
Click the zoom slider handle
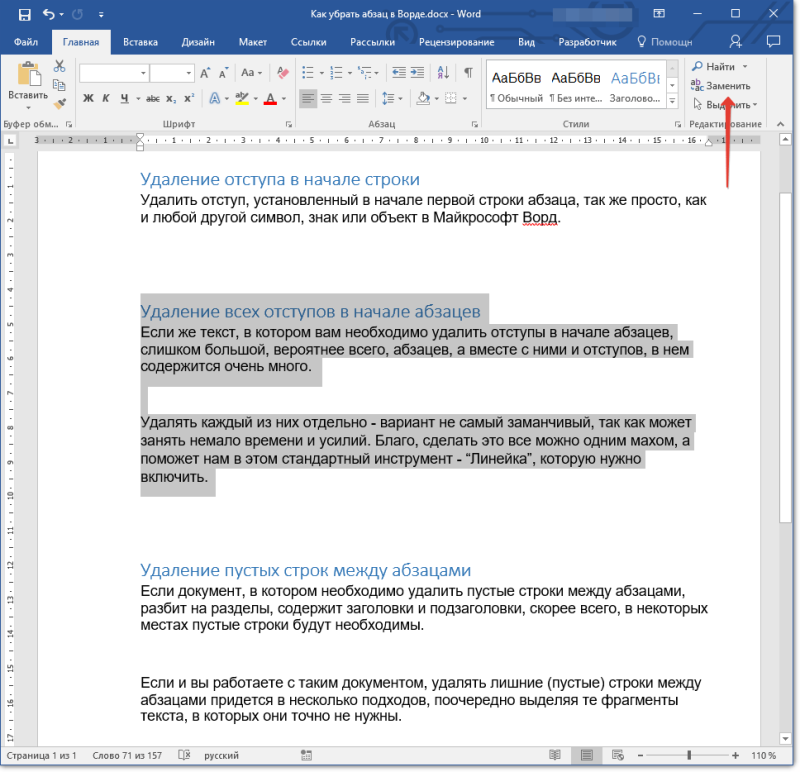(689, 755)
